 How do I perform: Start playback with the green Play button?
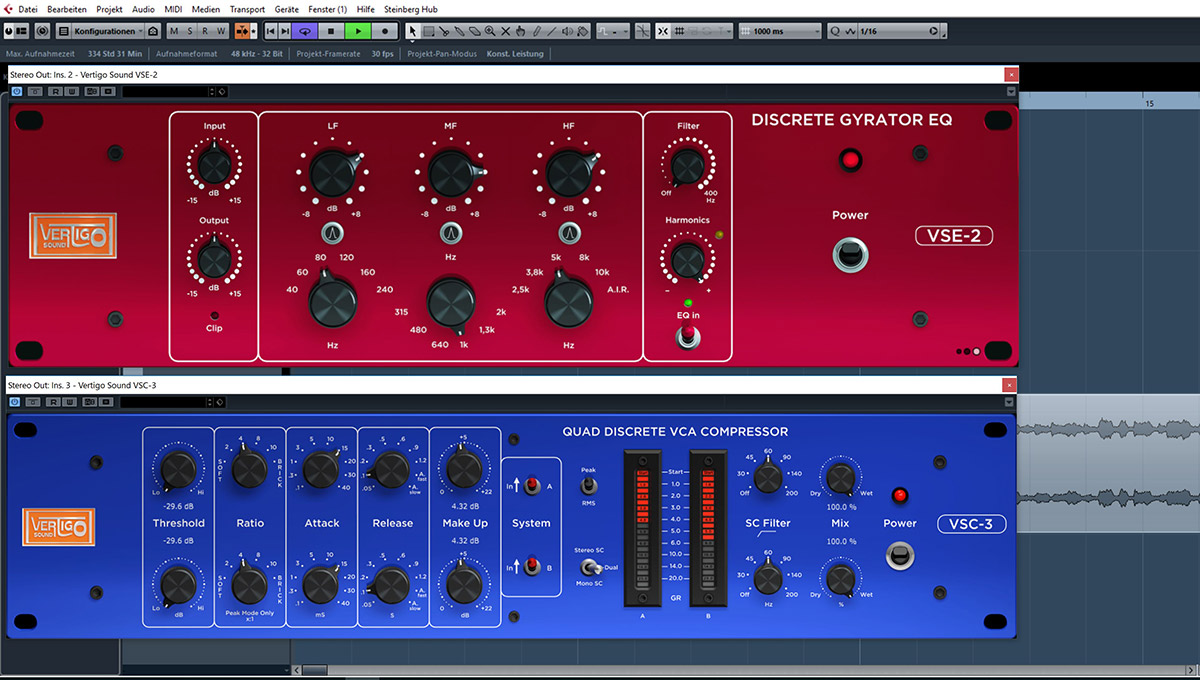click(357, 31)
